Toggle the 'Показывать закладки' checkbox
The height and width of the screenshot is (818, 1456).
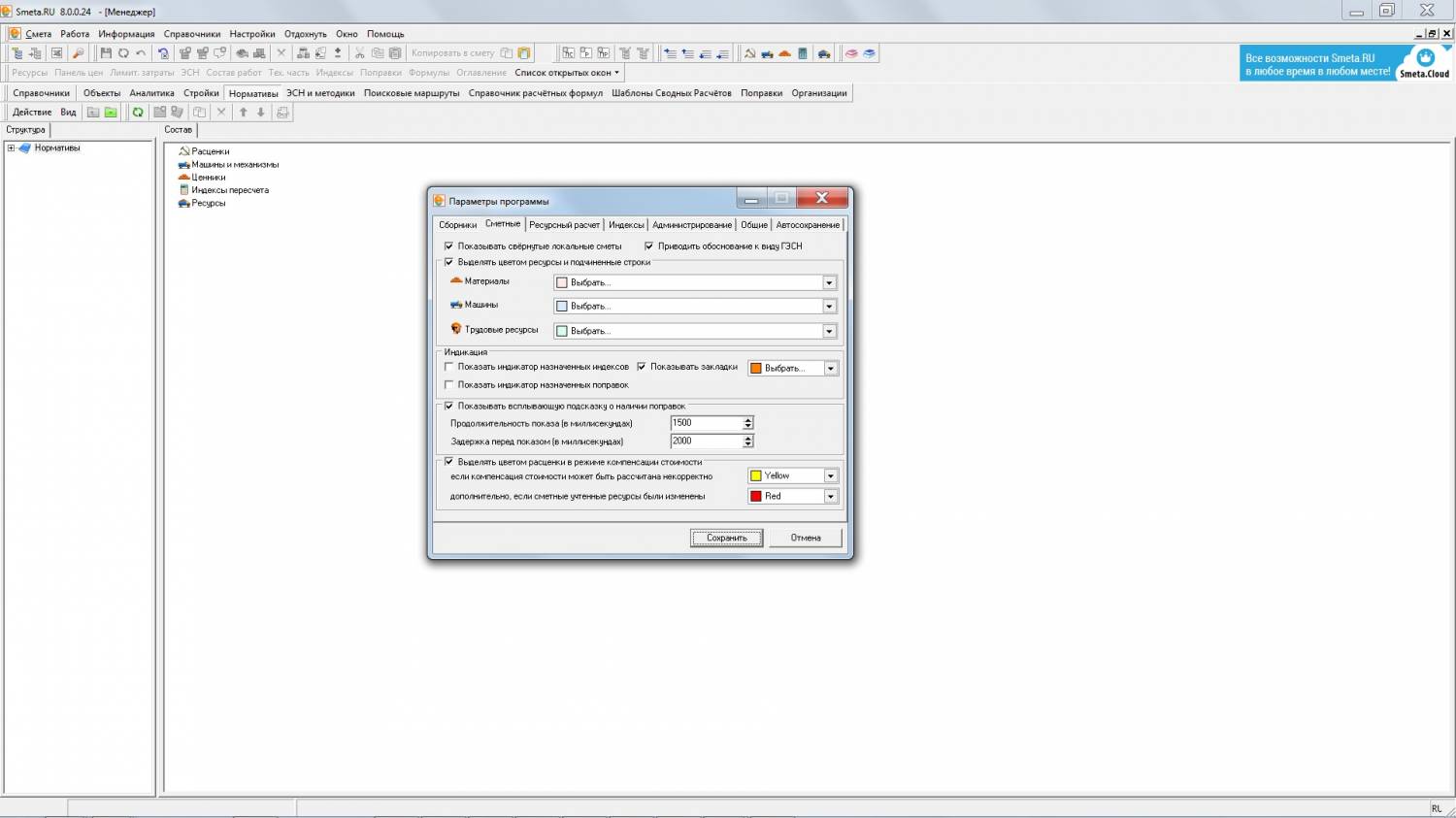641,367
